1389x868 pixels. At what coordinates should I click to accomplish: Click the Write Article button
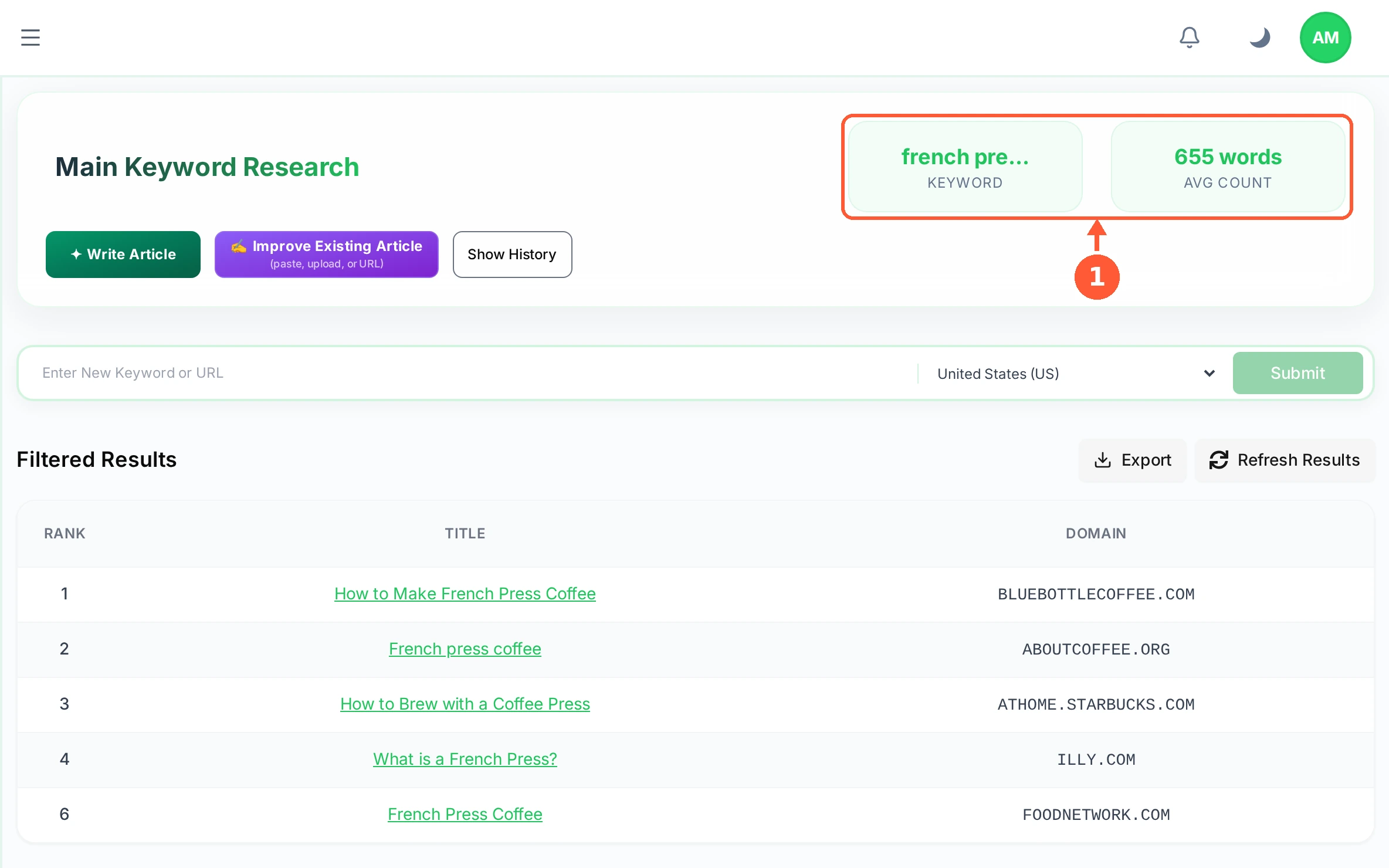(123, 254)
